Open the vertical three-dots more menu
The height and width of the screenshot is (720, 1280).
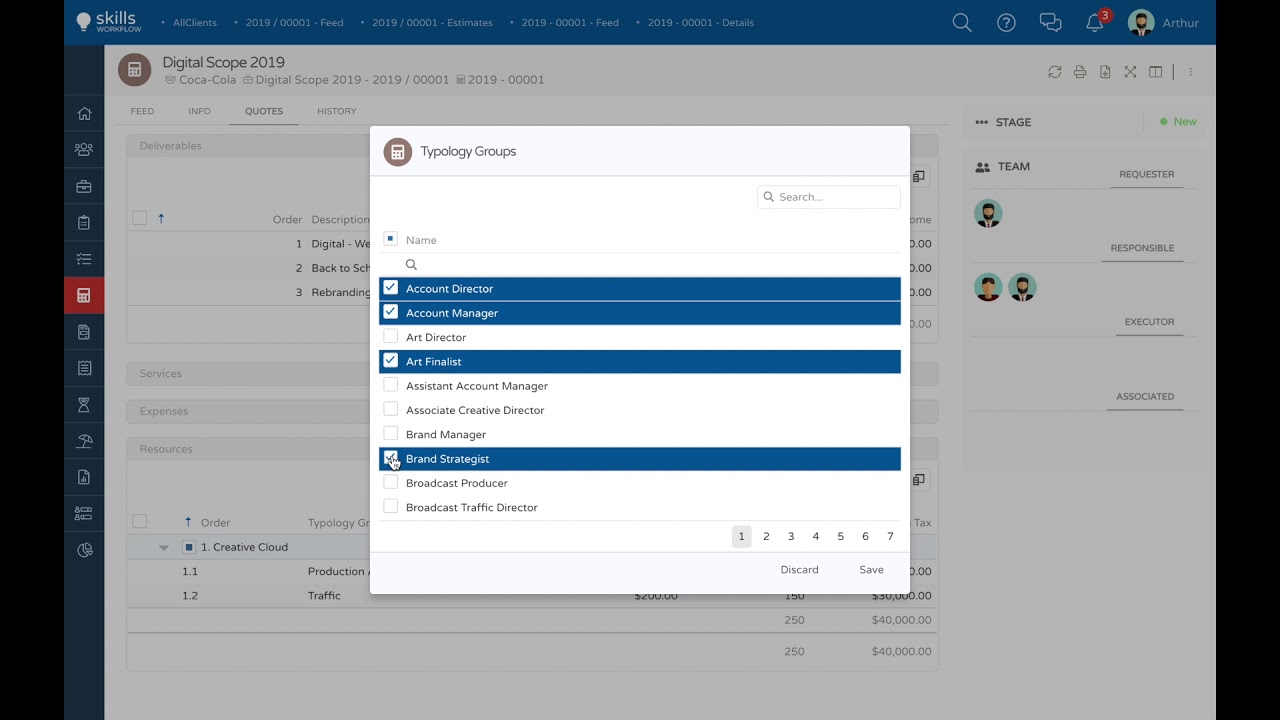point(1190,72)
